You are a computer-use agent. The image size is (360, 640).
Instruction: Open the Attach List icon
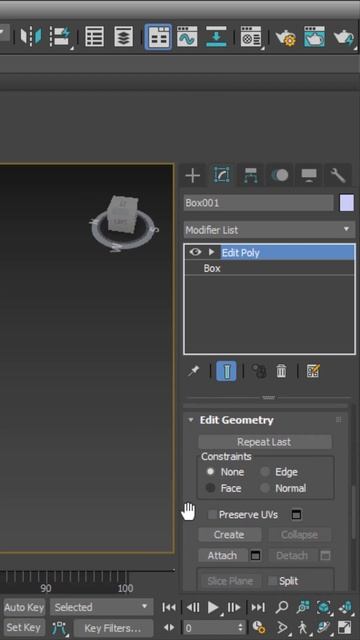[255, 556]
